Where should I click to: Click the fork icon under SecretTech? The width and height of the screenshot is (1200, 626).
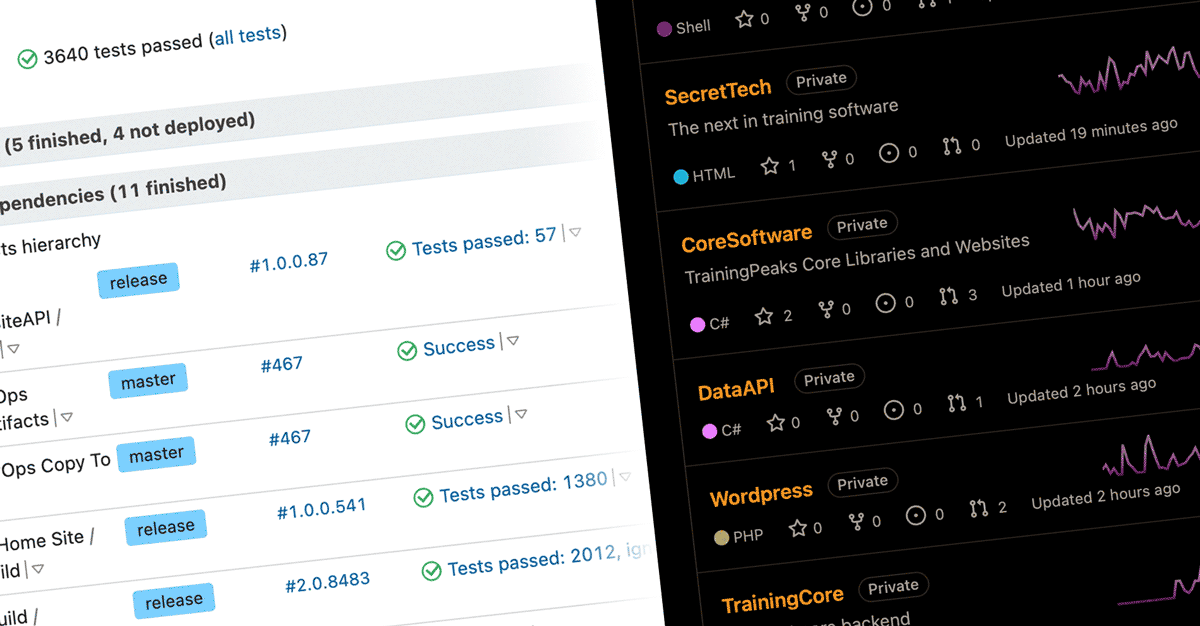pos(828,159)
